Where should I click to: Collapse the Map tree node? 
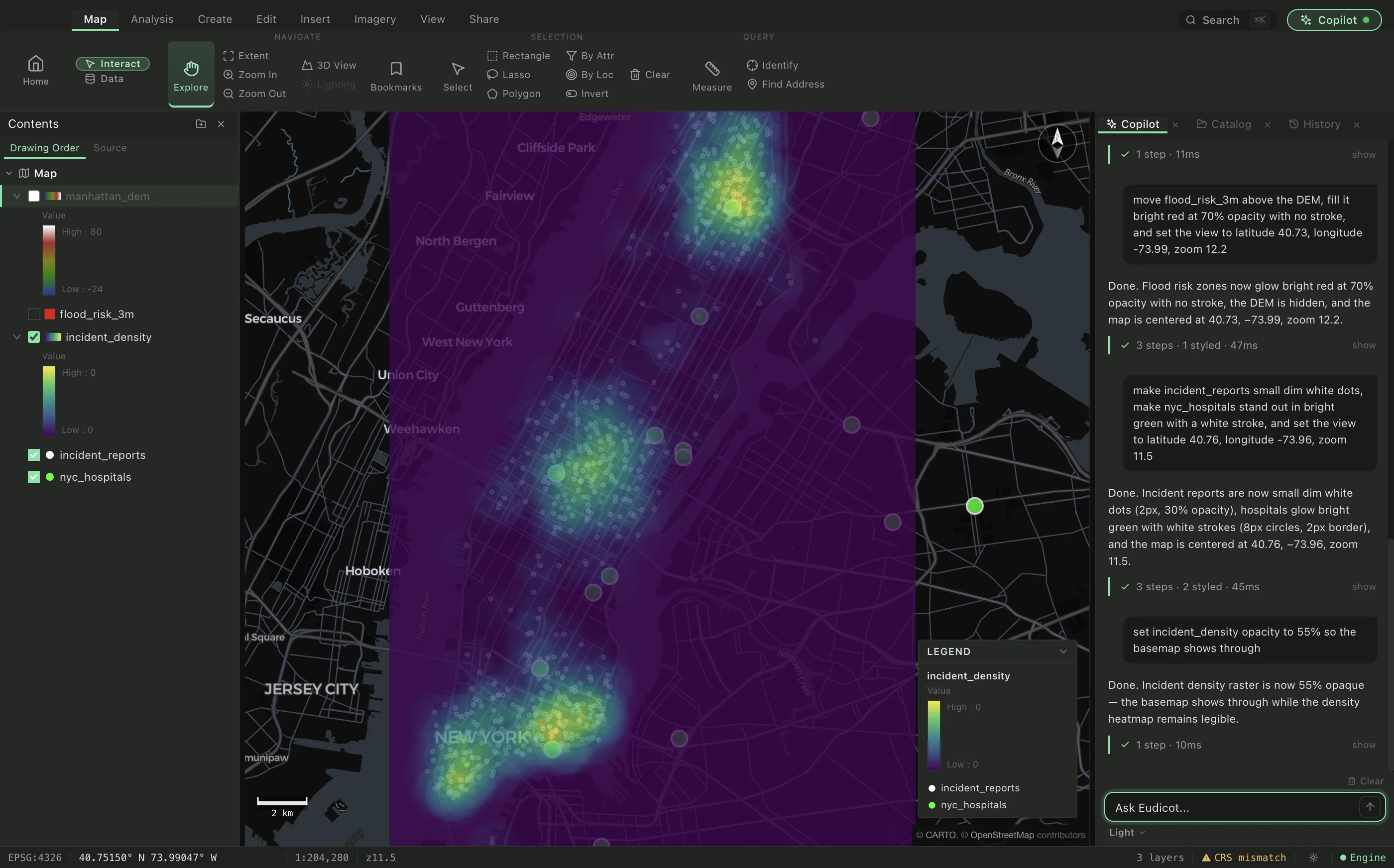[9, 173]
